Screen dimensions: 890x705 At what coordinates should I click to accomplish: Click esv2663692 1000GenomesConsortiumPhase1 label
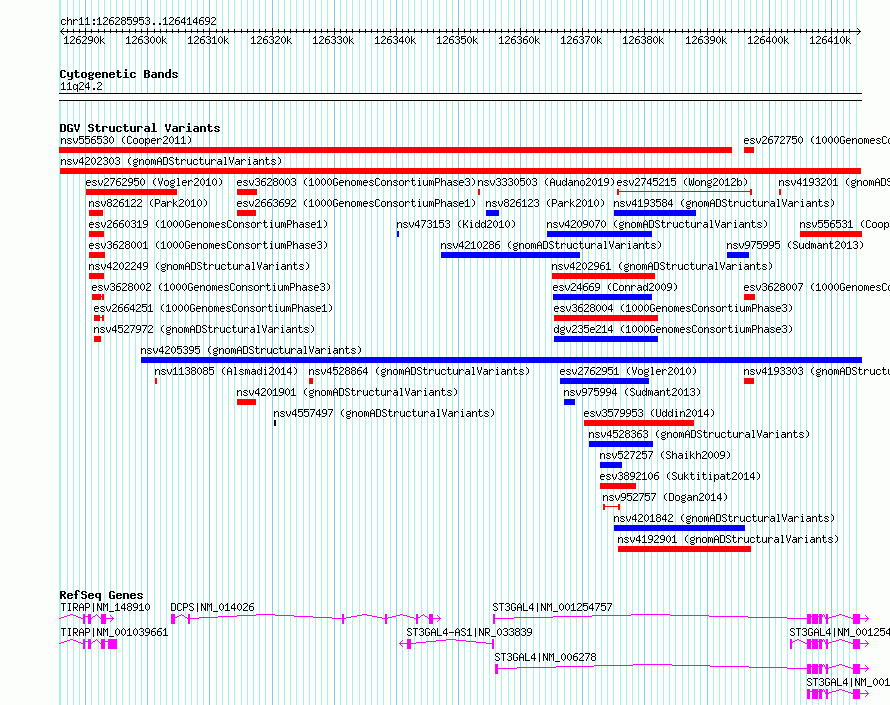pos(356,203)
